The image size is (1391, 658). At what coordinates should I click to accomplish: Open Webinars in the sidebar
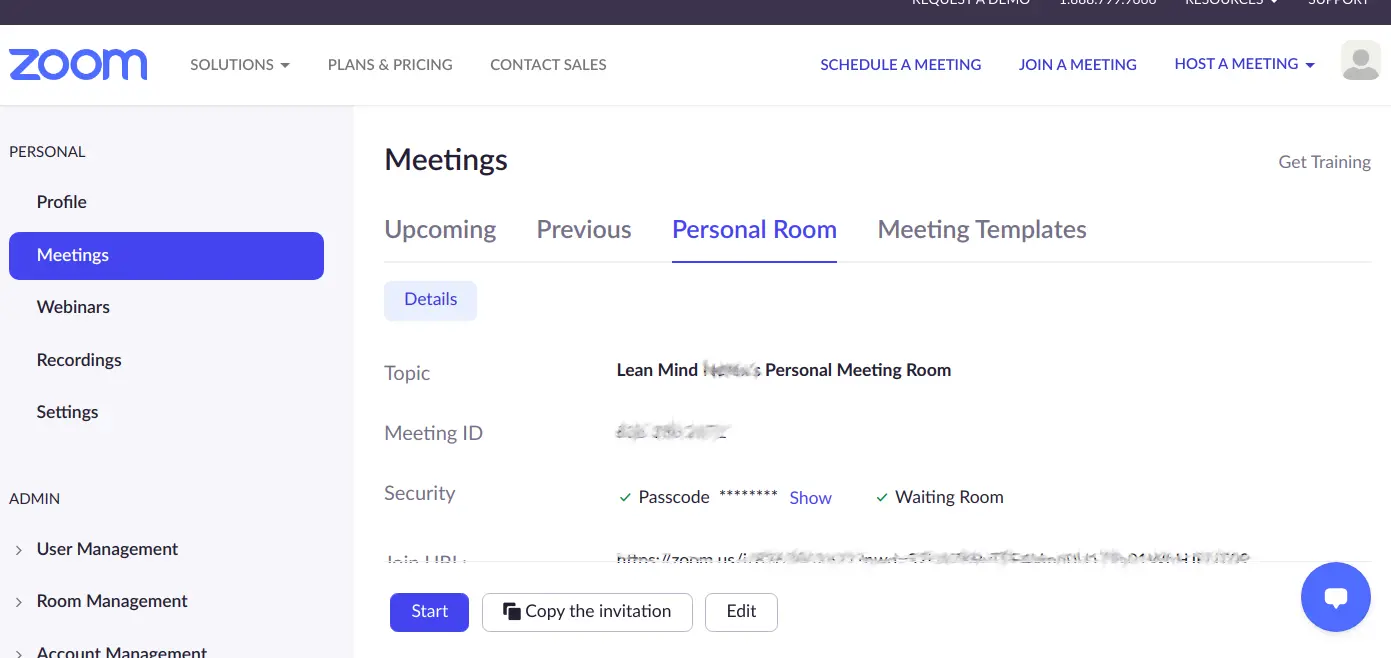(73, 307)
